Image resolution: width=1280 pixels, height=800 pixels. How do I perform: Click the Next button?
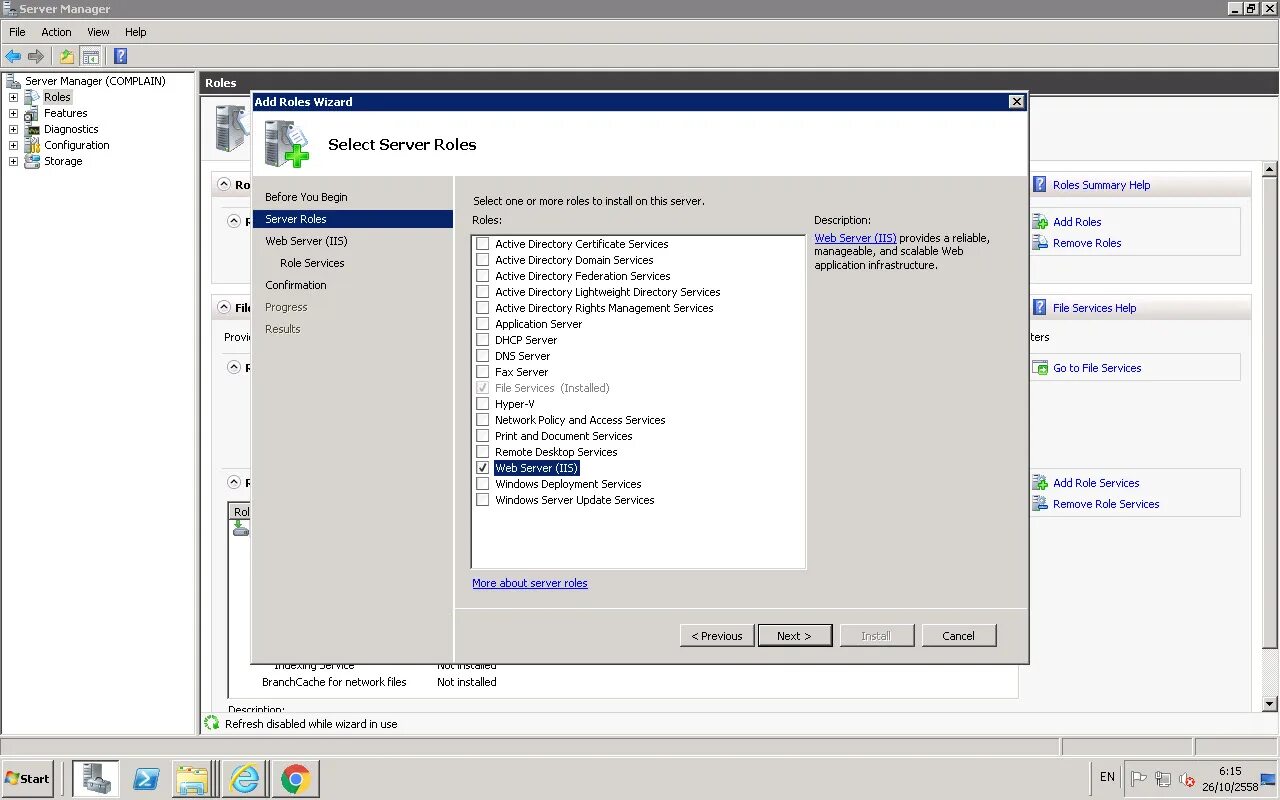795,636
